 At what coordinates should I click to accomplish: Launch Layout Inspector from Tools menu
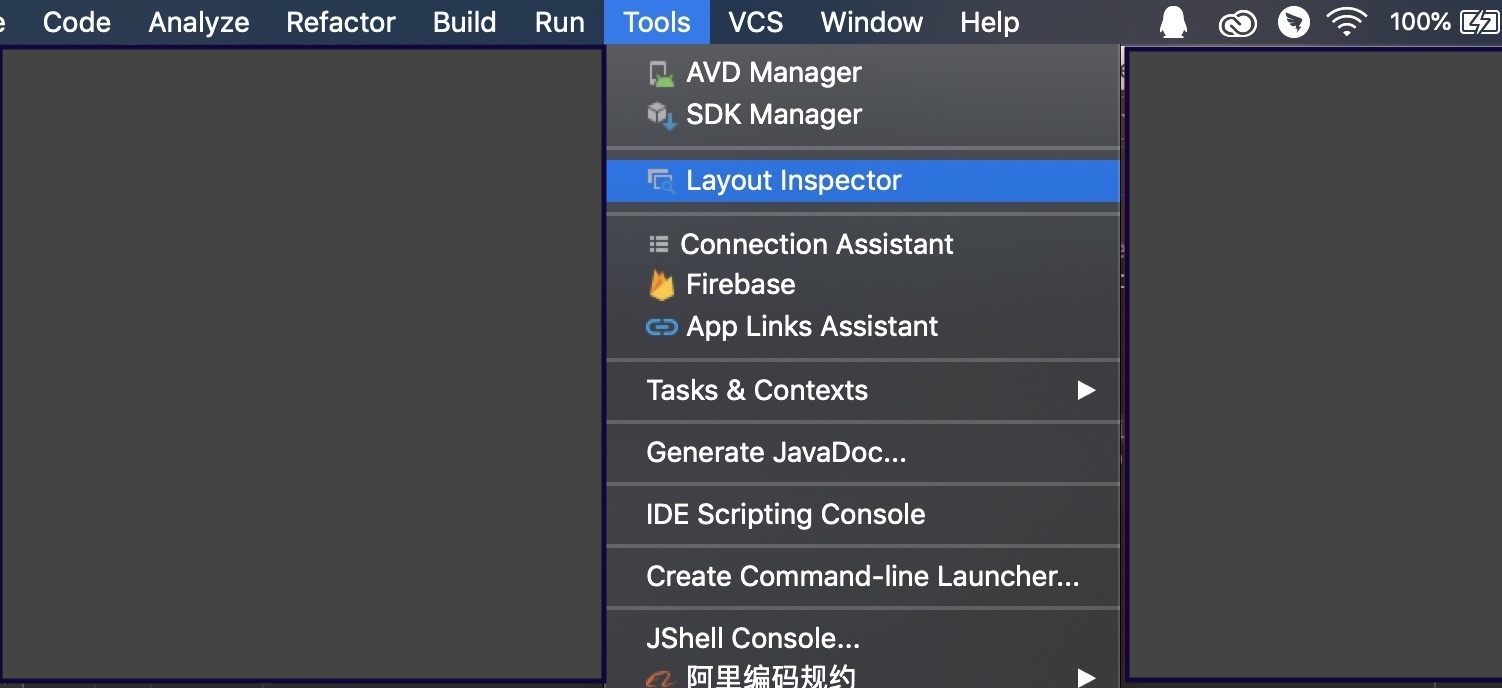click(x=862, y=181)
